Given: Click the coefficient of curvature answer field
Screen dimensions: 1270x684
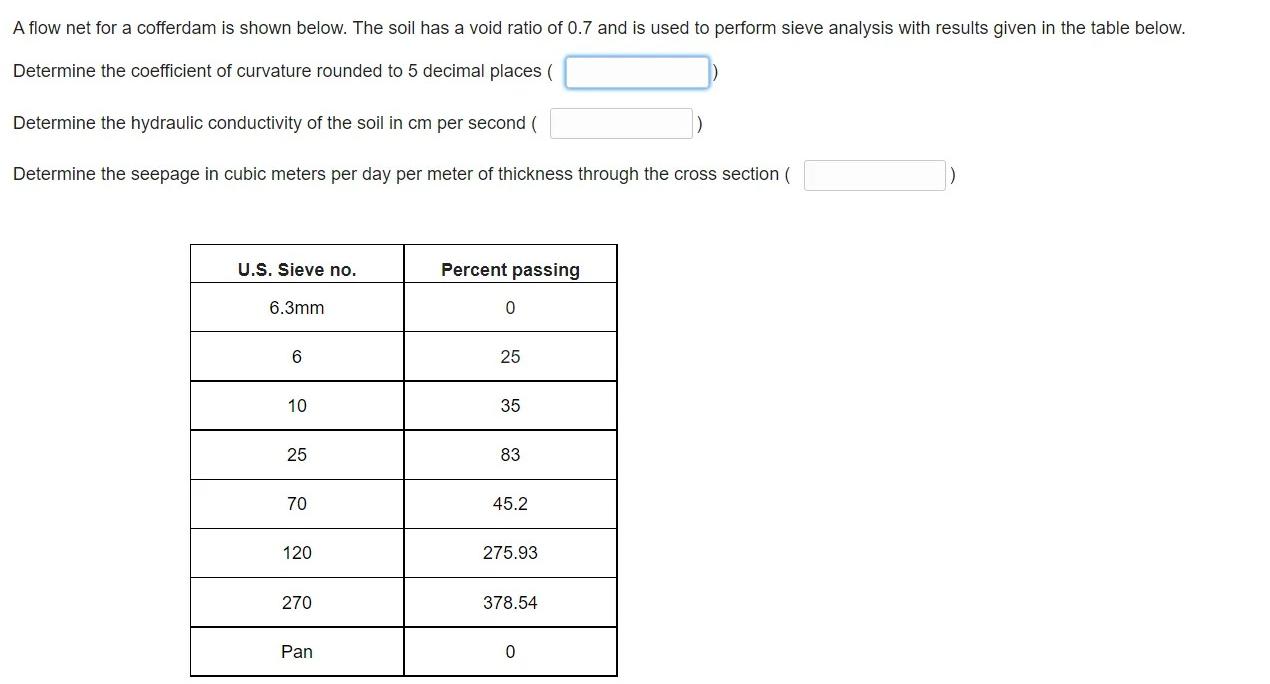Looking at the screenshot, I should click(x=637, y=72).
